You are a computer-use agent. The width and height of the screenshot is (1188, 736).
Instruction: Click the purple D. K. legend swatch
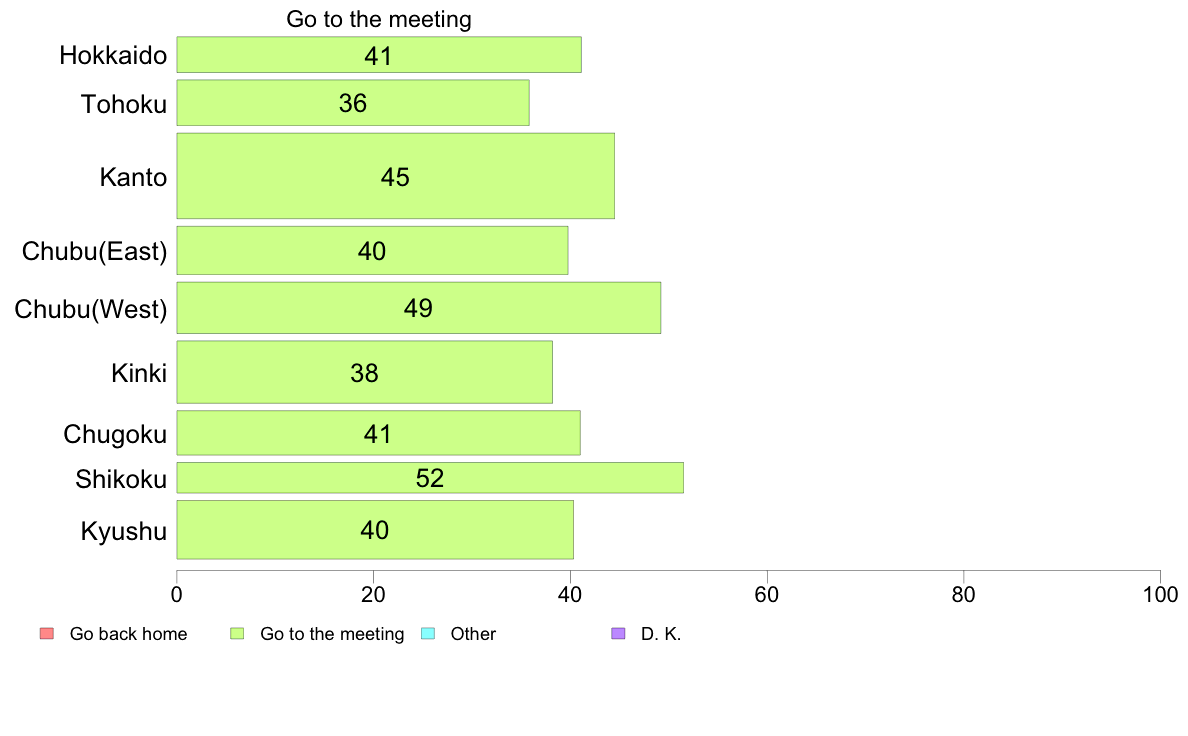pos(618,634)
